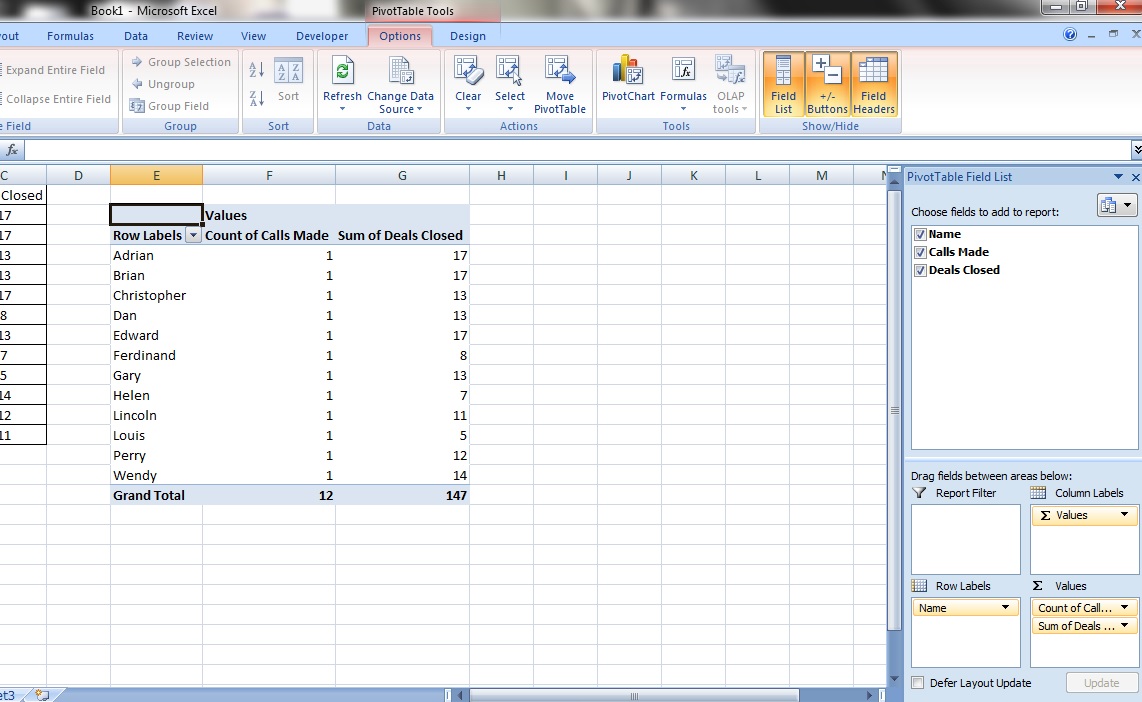Image resolution: width=1142 pixels, height=702 pixels.
Task: Toggle the Field List button
Action: 783,84
